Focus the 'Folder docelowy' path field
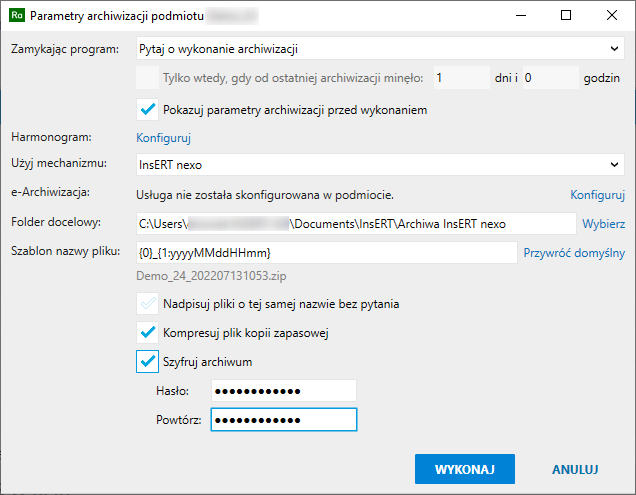The image size is (636, 495). 355,223
